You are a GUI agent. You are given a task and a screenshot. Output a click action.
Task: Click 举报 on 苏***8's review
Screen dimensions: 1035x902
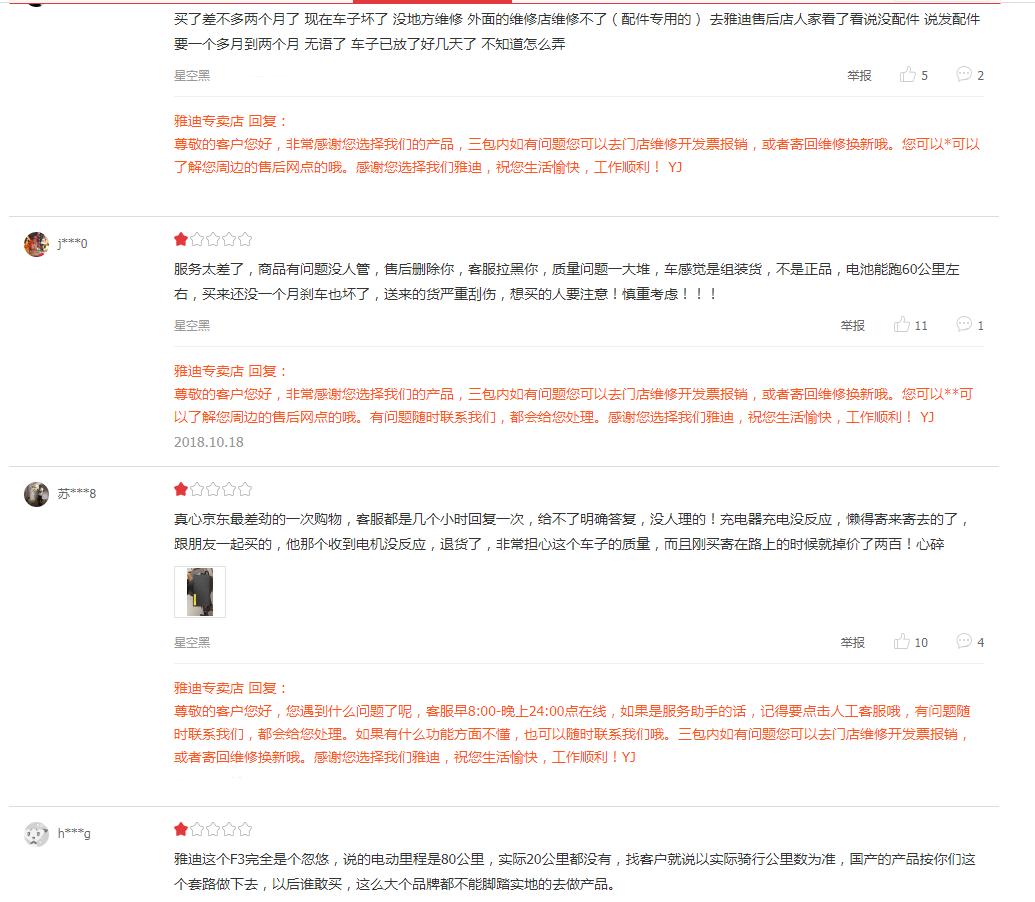click(851, 642)
